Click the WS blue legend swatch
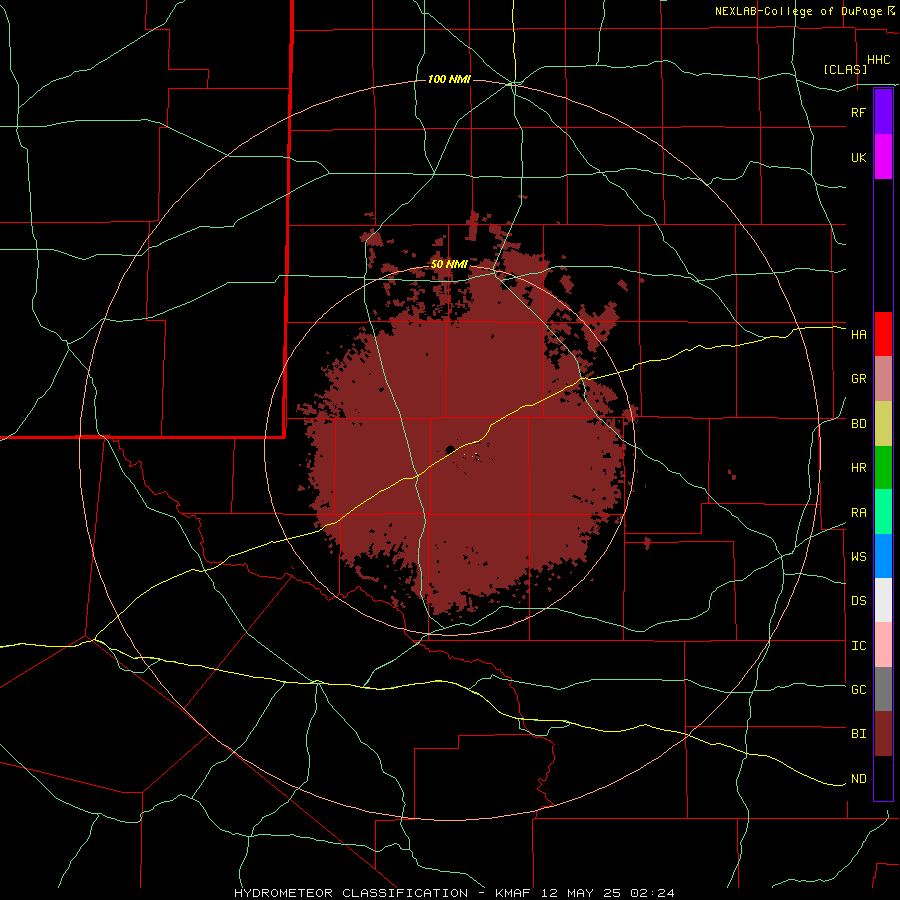The image size is (900, 900). pos(883,556)
